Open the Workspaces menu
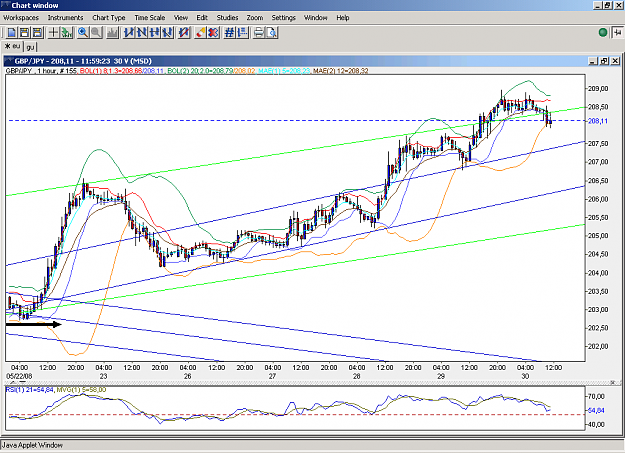This screenshot has width=625, height=453. tap(21, 18)
